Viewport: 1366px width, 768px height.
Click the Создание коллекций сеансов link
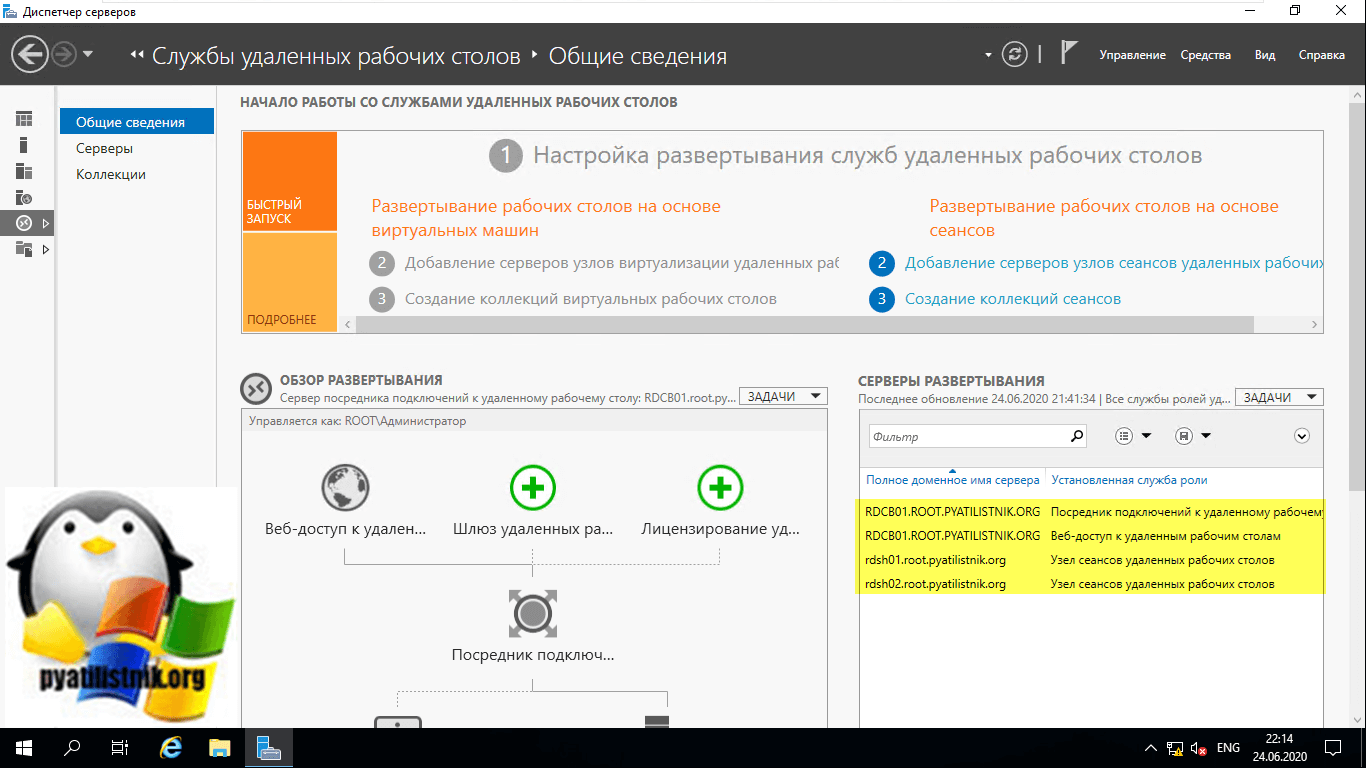coord(1012,299)
